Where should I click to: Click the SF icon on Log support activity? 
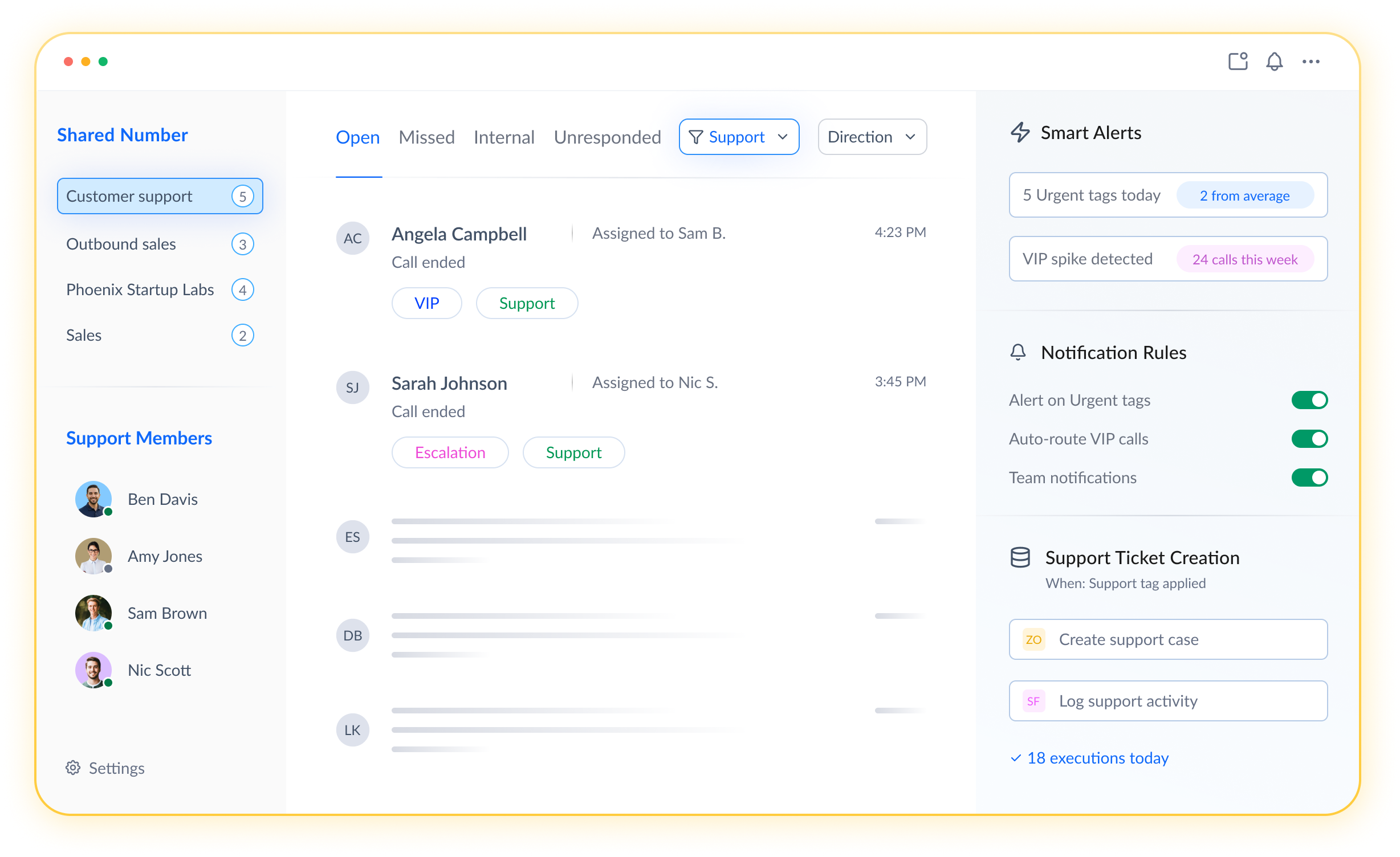(x=1033, y=701)
